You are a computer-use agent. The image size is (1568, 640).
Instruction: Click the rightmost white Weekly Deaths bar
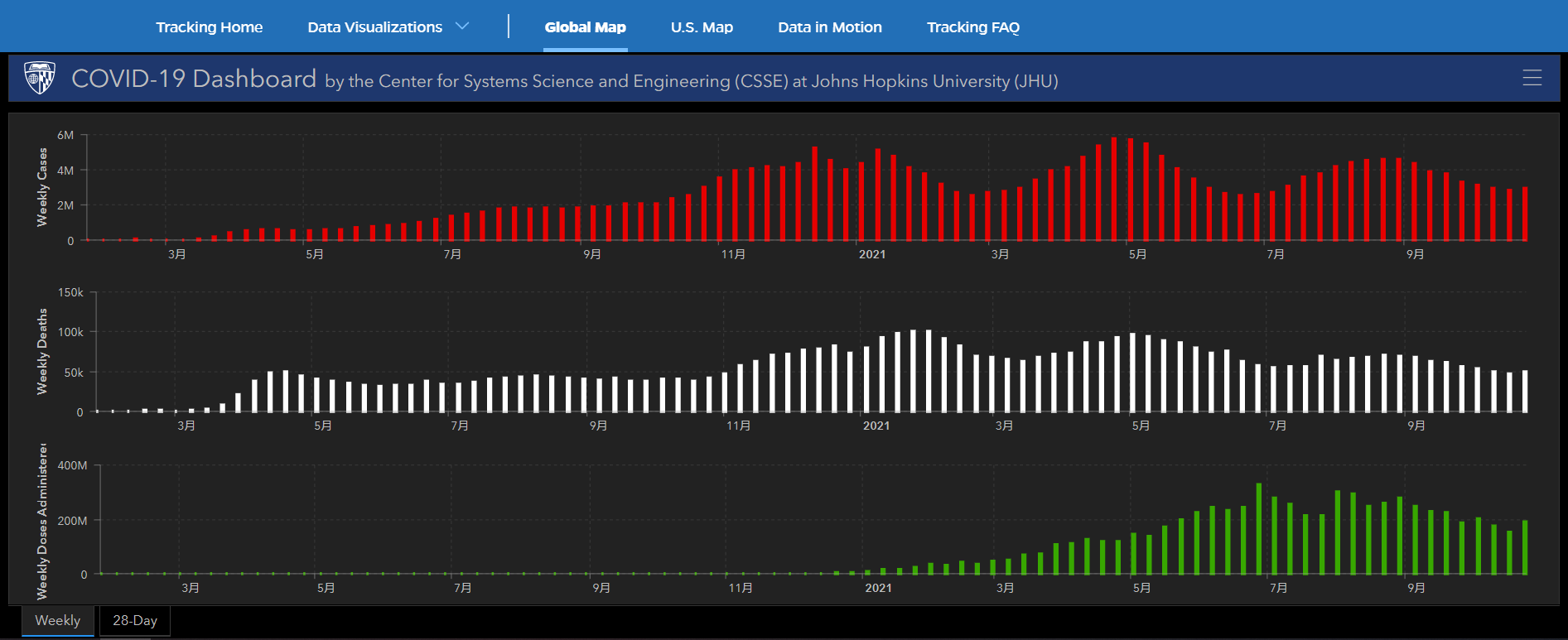1525,392
